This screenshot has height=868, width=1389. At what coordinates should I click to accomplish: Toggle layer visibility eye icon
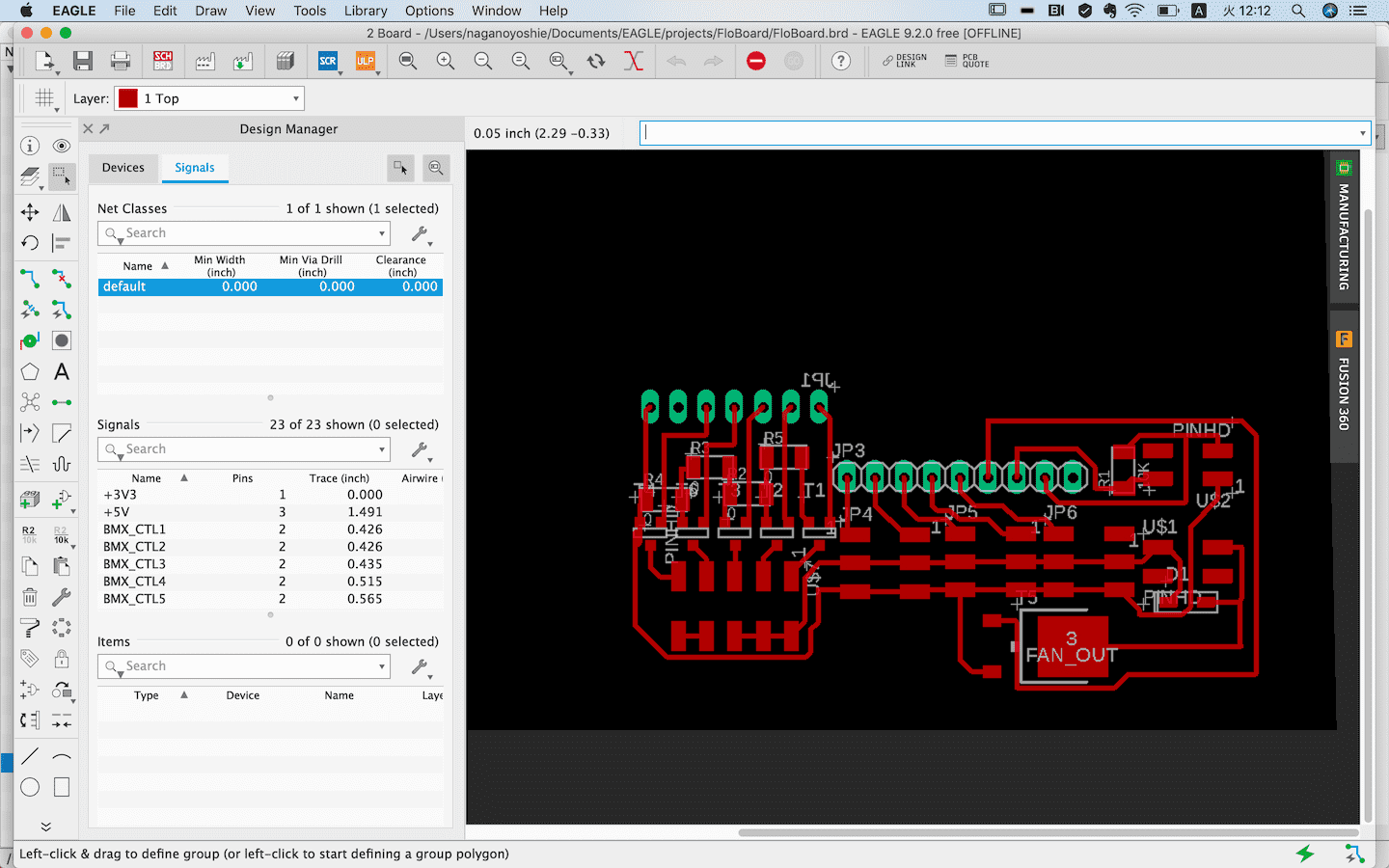62,146
